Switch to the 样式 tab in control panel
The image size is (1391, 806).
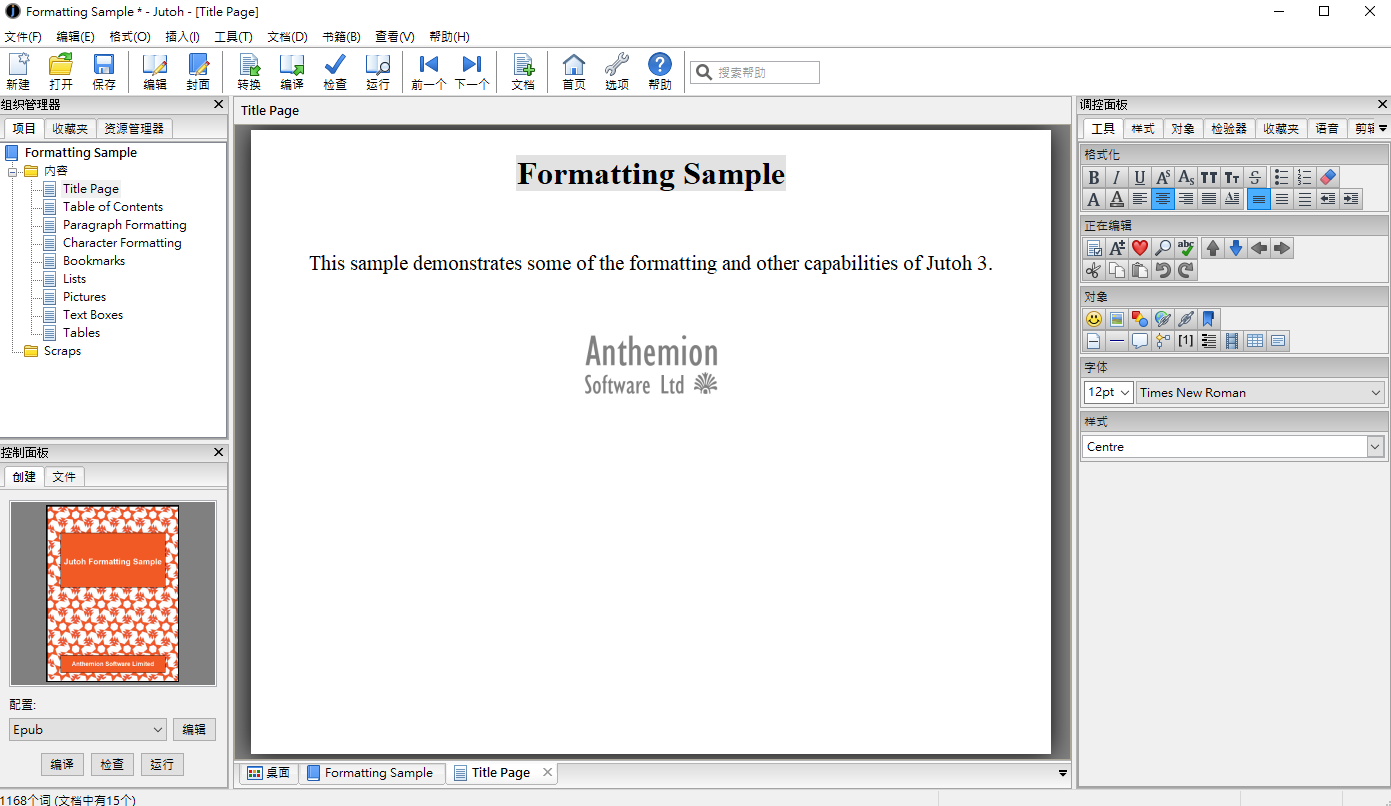click(x=1143, y=129)
